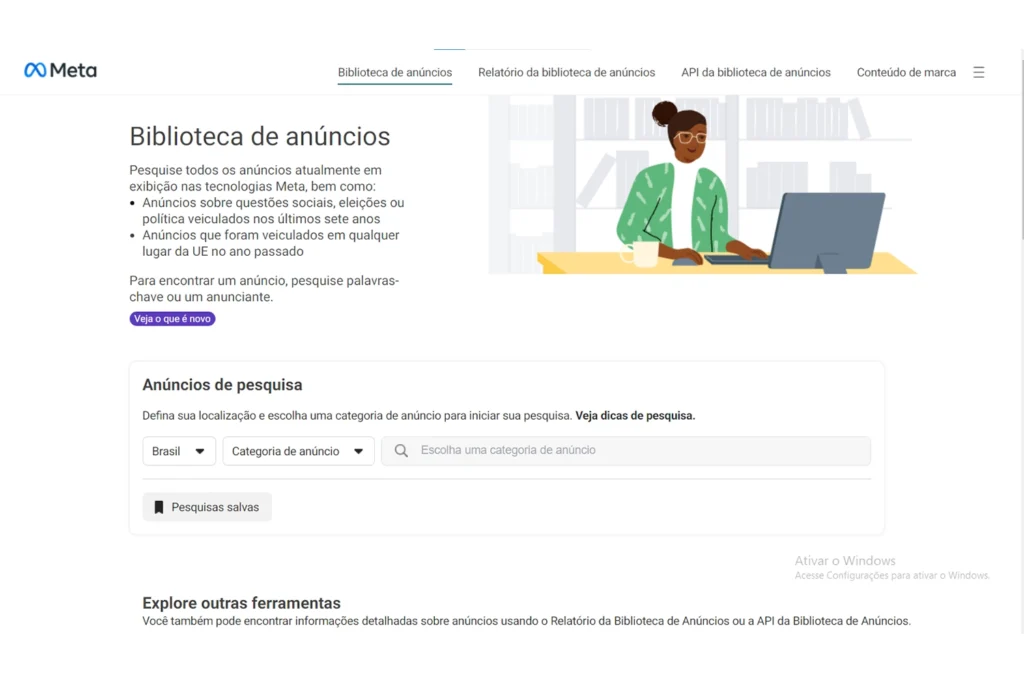Open API da biblioteca de anúncios tab

(x=756, y=72)
